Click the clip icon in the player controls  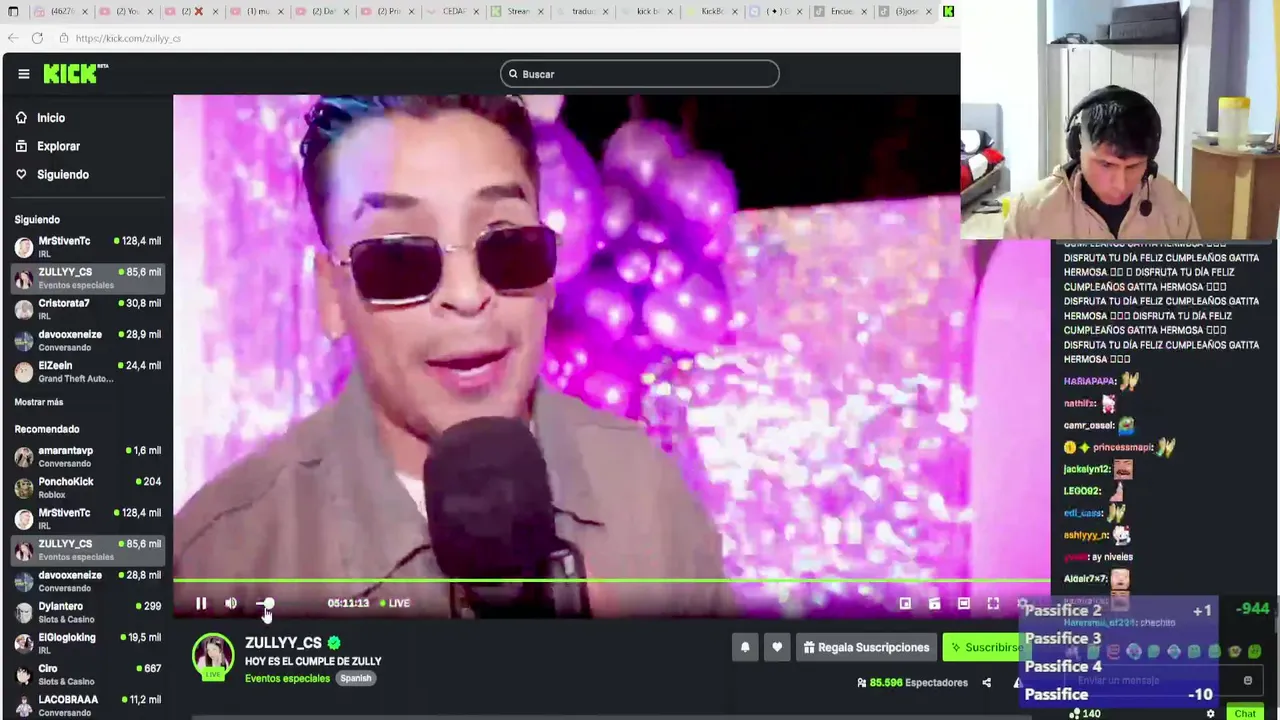point(934,603)
